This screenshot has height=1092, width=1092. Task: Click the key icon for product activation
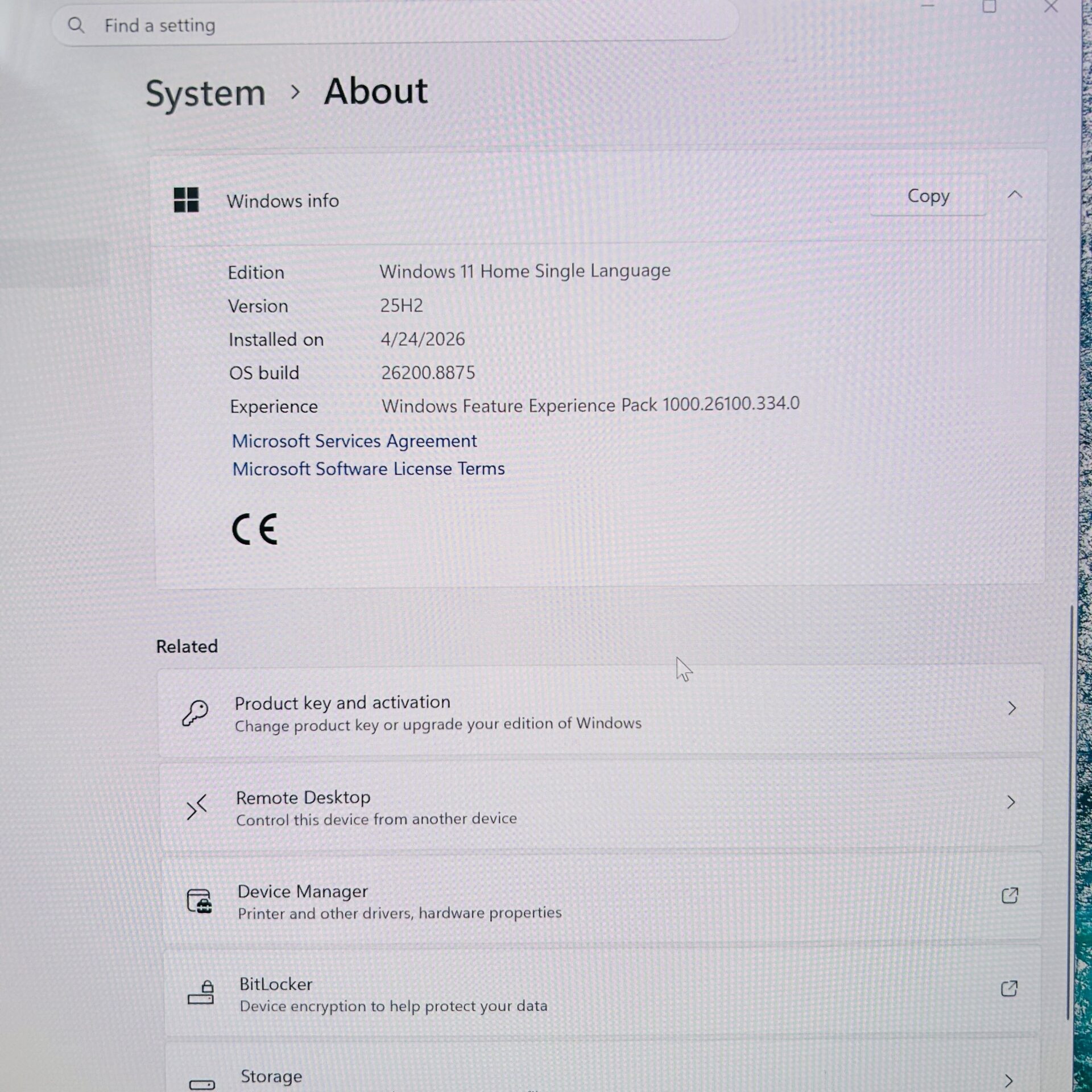point(195,713)
